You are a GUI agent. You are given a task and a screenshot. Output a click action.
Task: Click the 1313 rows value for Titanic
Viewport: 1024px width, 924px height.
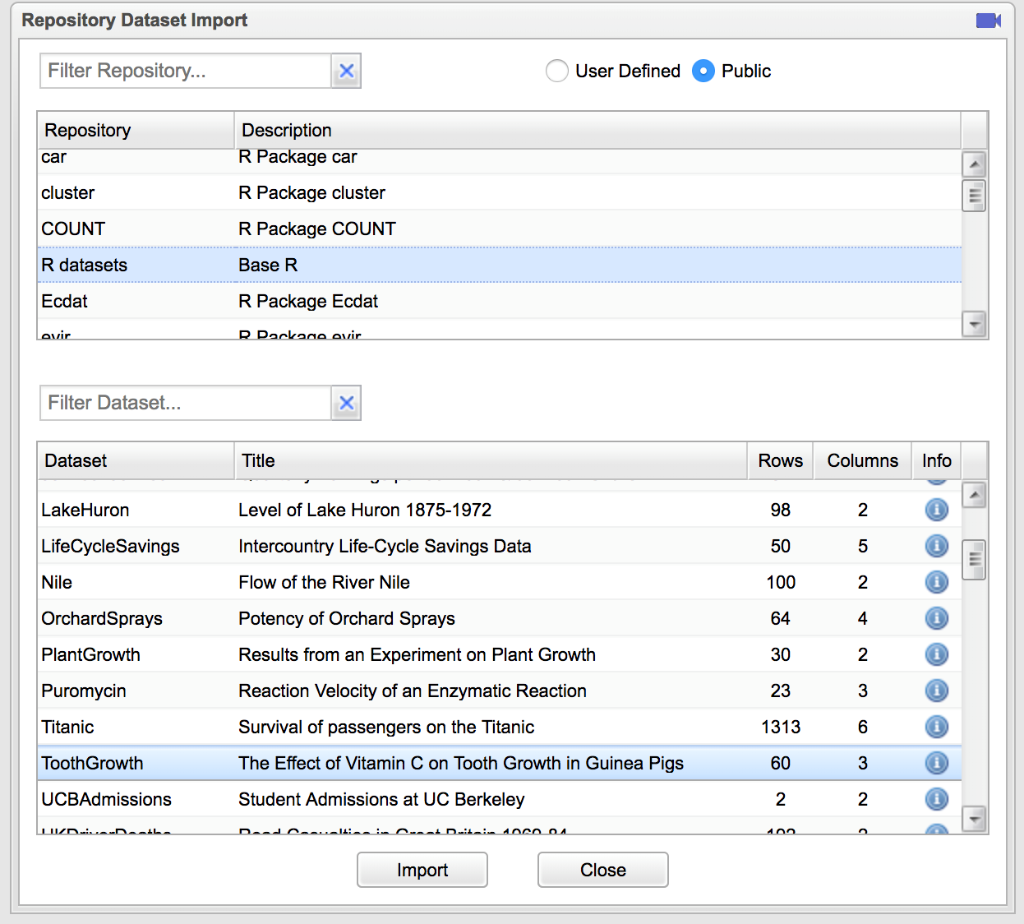pos(780,727)
